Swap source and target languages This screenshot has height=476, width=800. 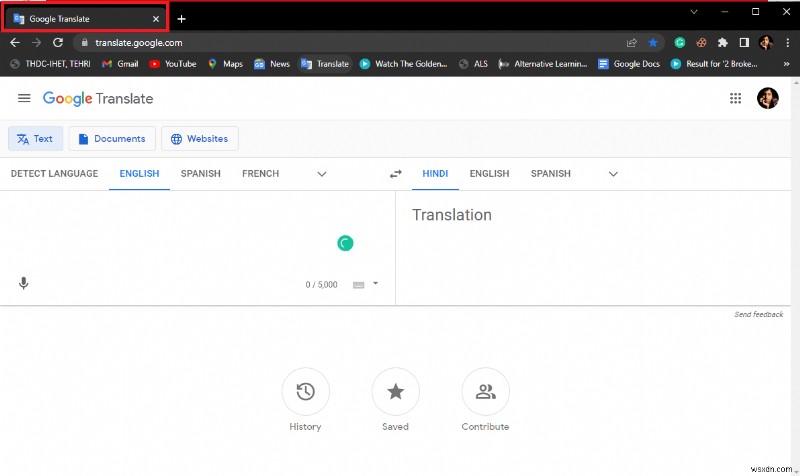coord(395,174)
